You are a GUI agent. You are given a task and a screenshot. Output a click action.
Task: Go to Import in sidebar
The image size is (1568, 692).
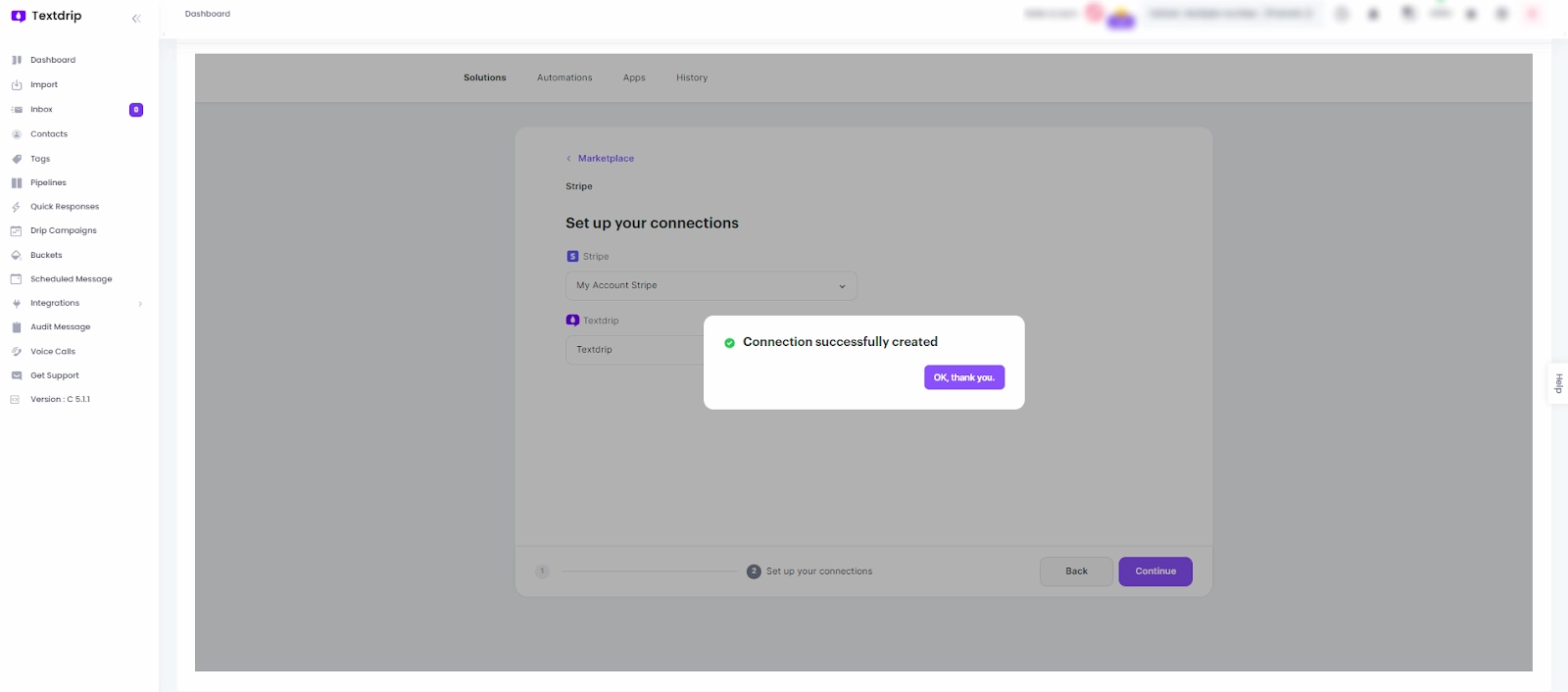pos(44,85)
